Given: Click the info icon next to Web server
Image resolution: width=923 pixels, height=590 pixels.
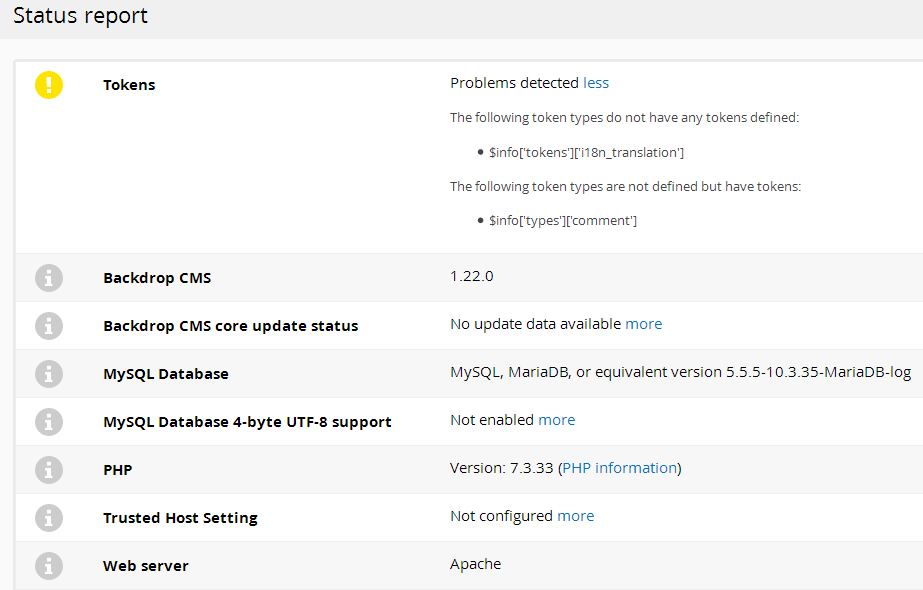Looking at the screenshot, I should [49, 566].
